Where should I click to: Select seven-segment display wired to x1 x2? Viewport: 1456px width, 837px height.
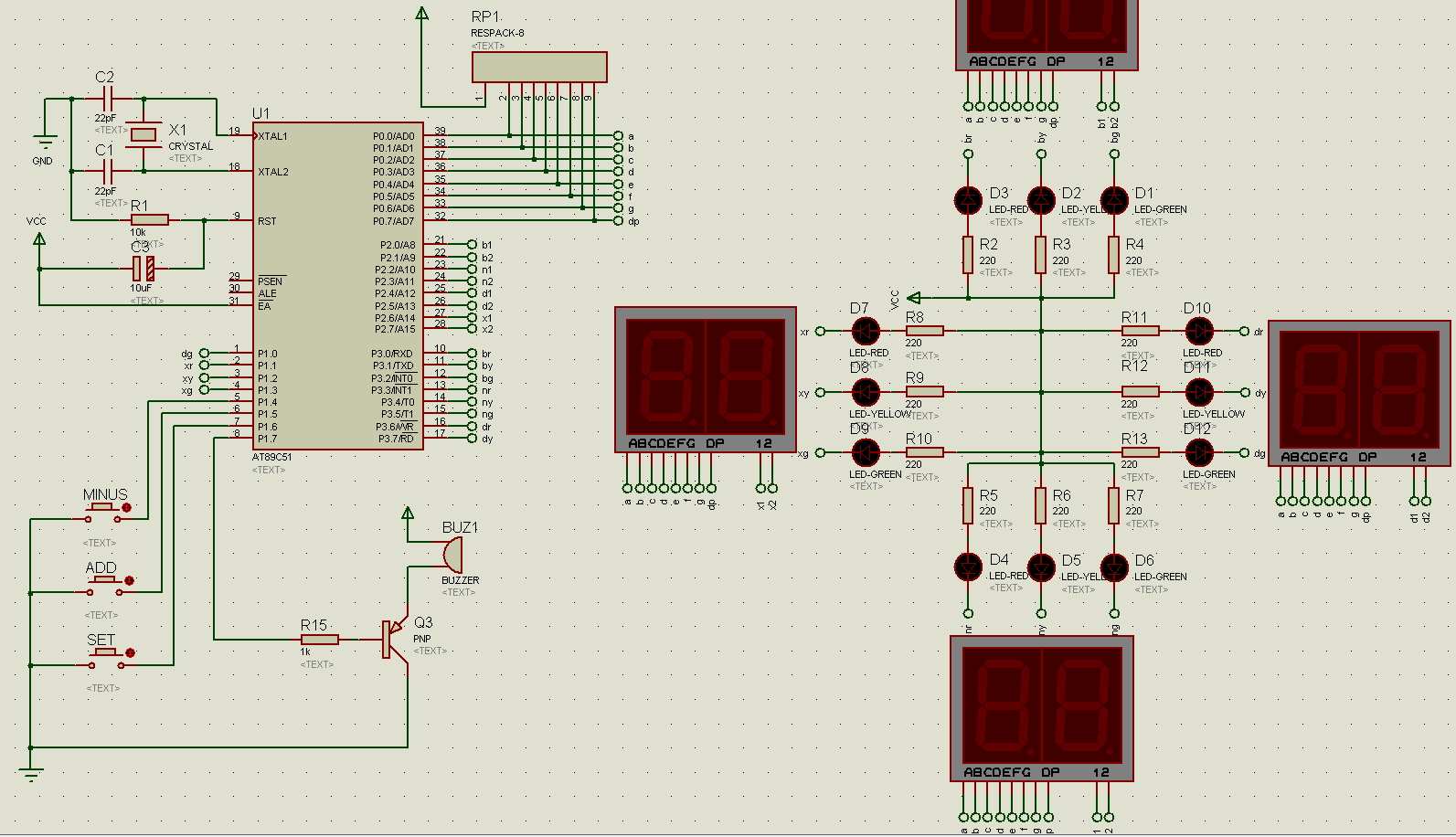pos(706,379)
